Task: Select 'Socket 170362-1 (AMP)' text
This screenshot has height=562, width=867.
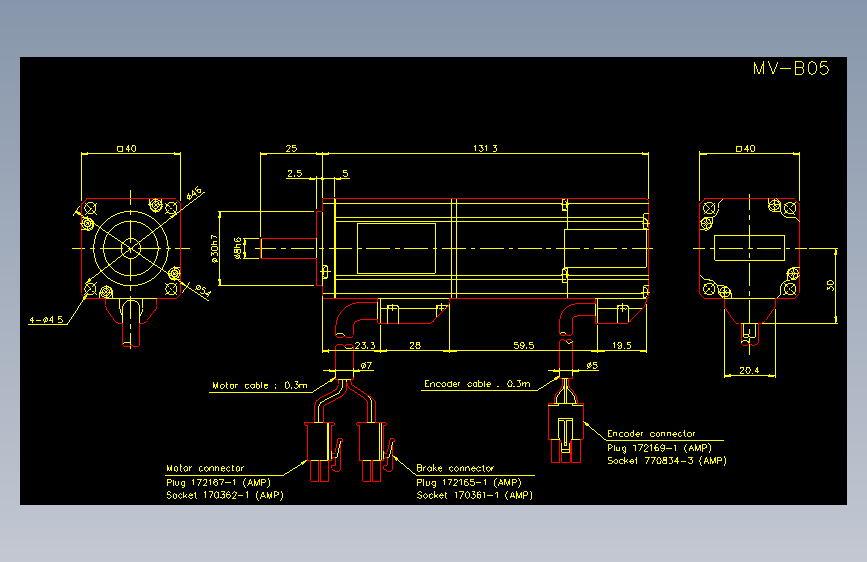Action: pyautogui.click(x=225, y=495)
